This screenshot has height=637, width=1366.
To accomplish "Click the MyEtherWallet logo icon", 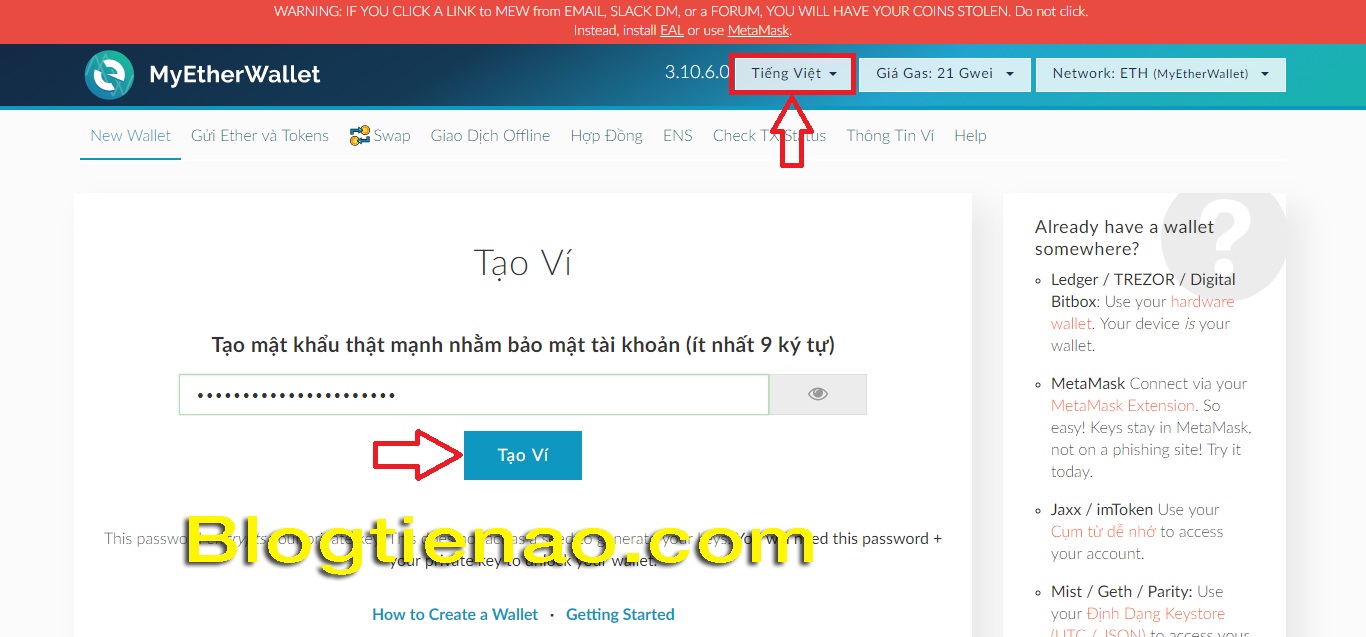I will click(x=109, y=75).
